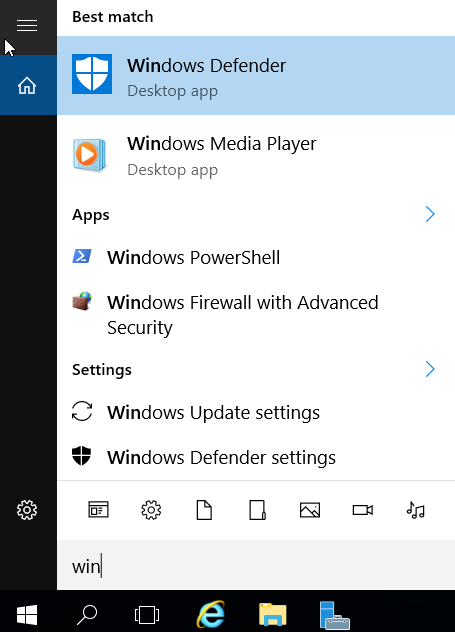Filter results by Music
Image resolution: width=455 pixels, height=632 pixels.
click(x=416, y=510)
